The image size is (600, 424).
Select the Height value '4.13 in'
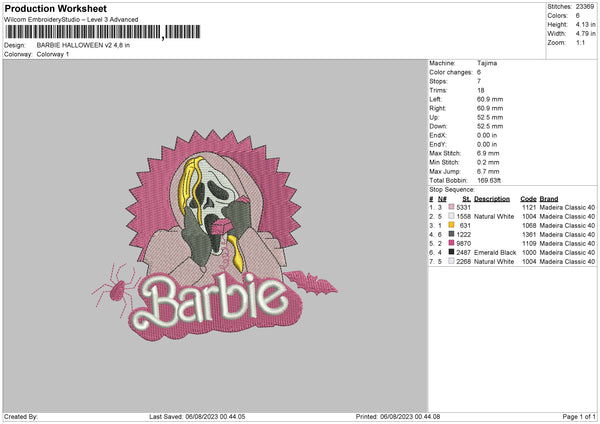coord(585,24)
